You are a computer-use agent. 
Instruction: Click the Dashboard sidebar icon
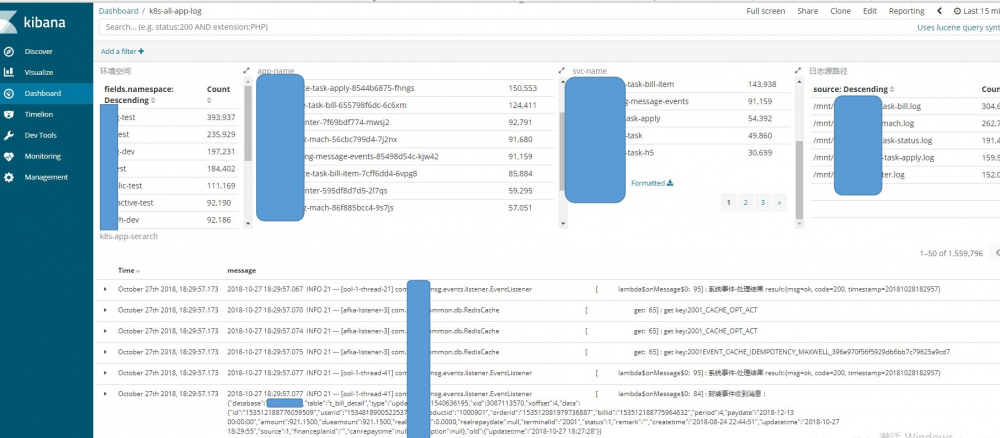coord(9,94)
